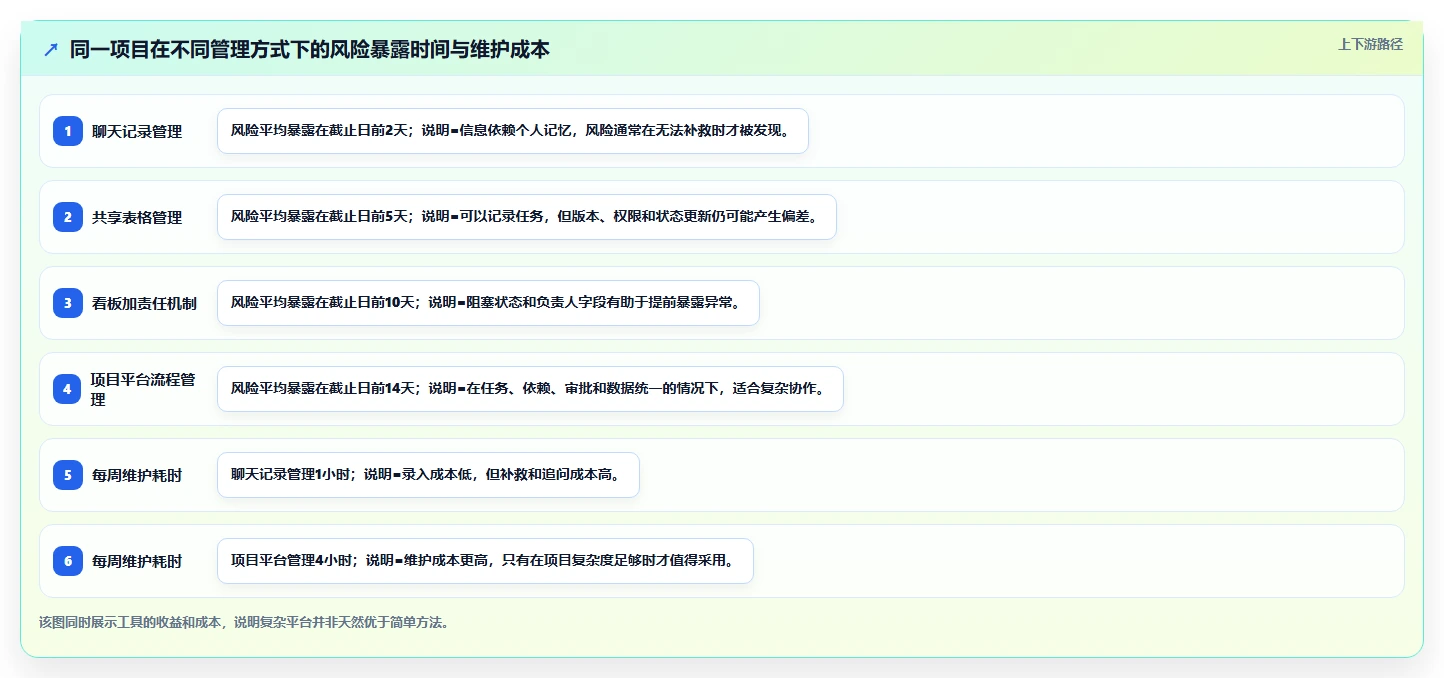1444x678 pixels.
Task: Click the number 6 badge
Action: coord(68,561)
